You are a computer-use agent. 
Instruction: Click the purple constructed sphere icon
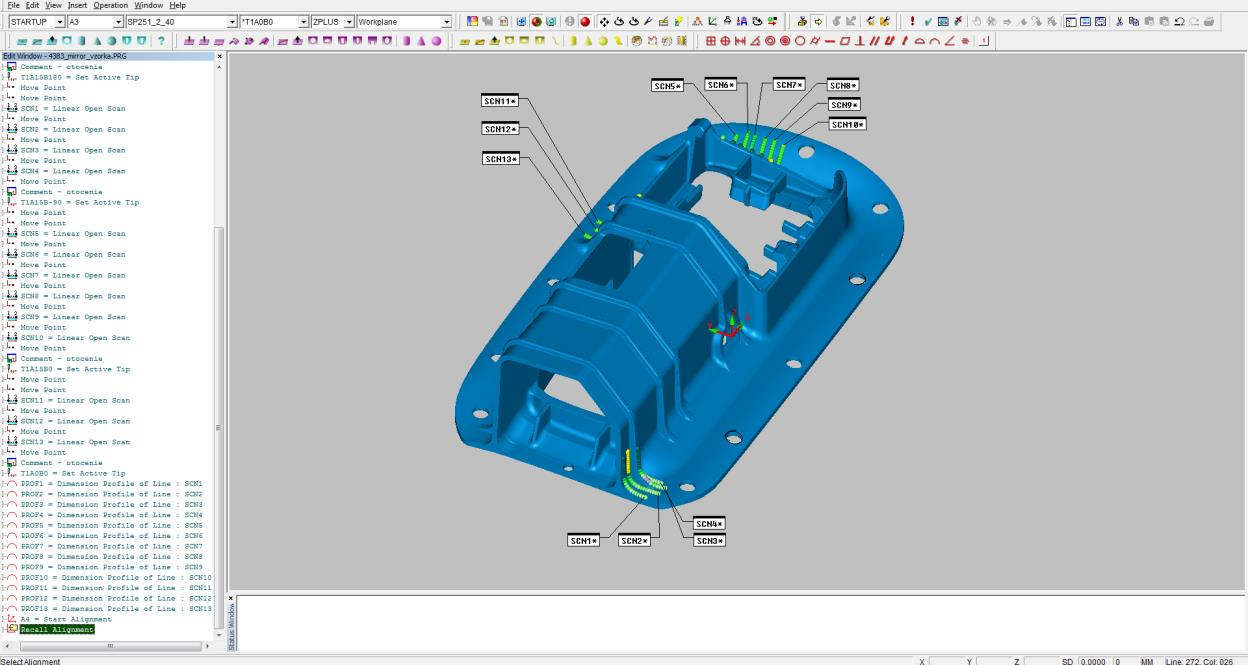click(436, 41)
